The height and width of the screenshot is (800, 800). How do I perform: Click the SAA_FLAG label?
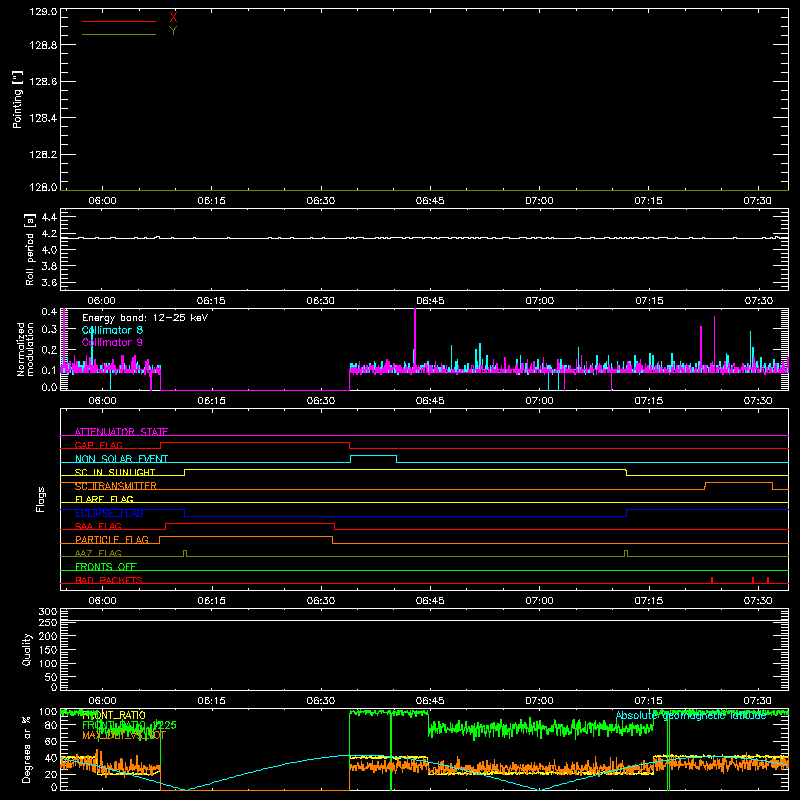(x=98, y=526)
